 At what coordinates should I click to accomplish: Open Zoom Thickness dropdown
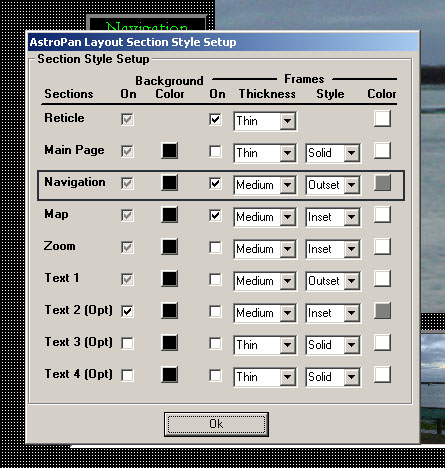click(x=265, y=249)
